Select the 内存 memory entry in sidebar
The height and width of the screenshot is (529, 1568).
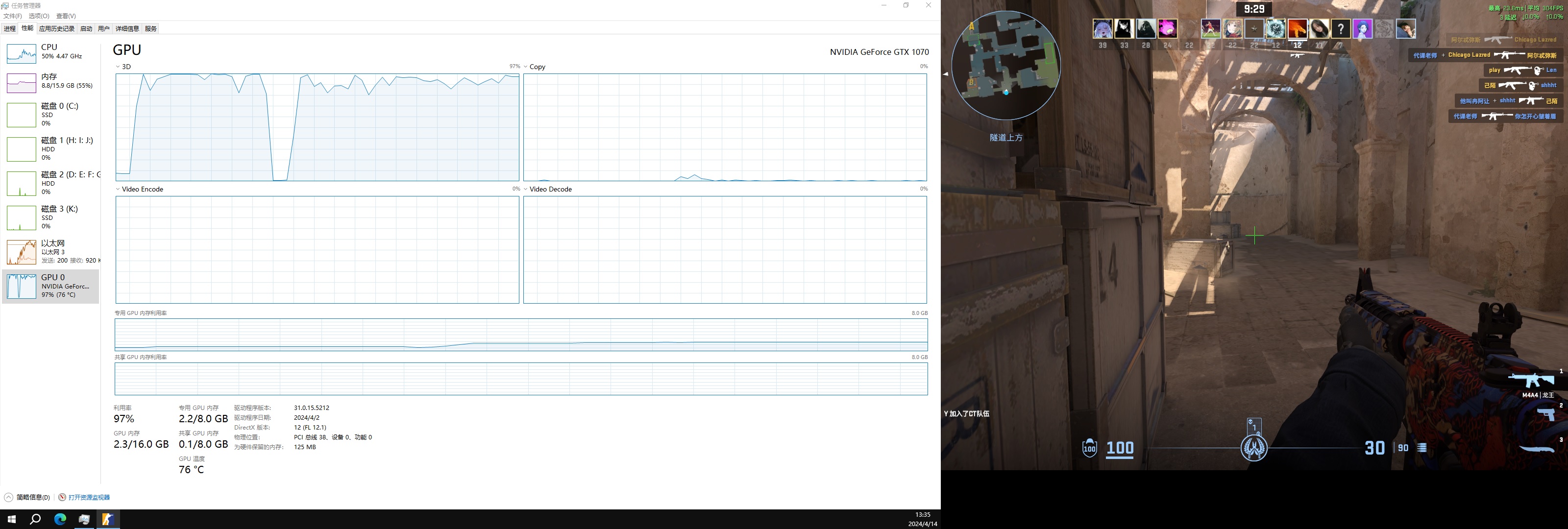[51, 82]
